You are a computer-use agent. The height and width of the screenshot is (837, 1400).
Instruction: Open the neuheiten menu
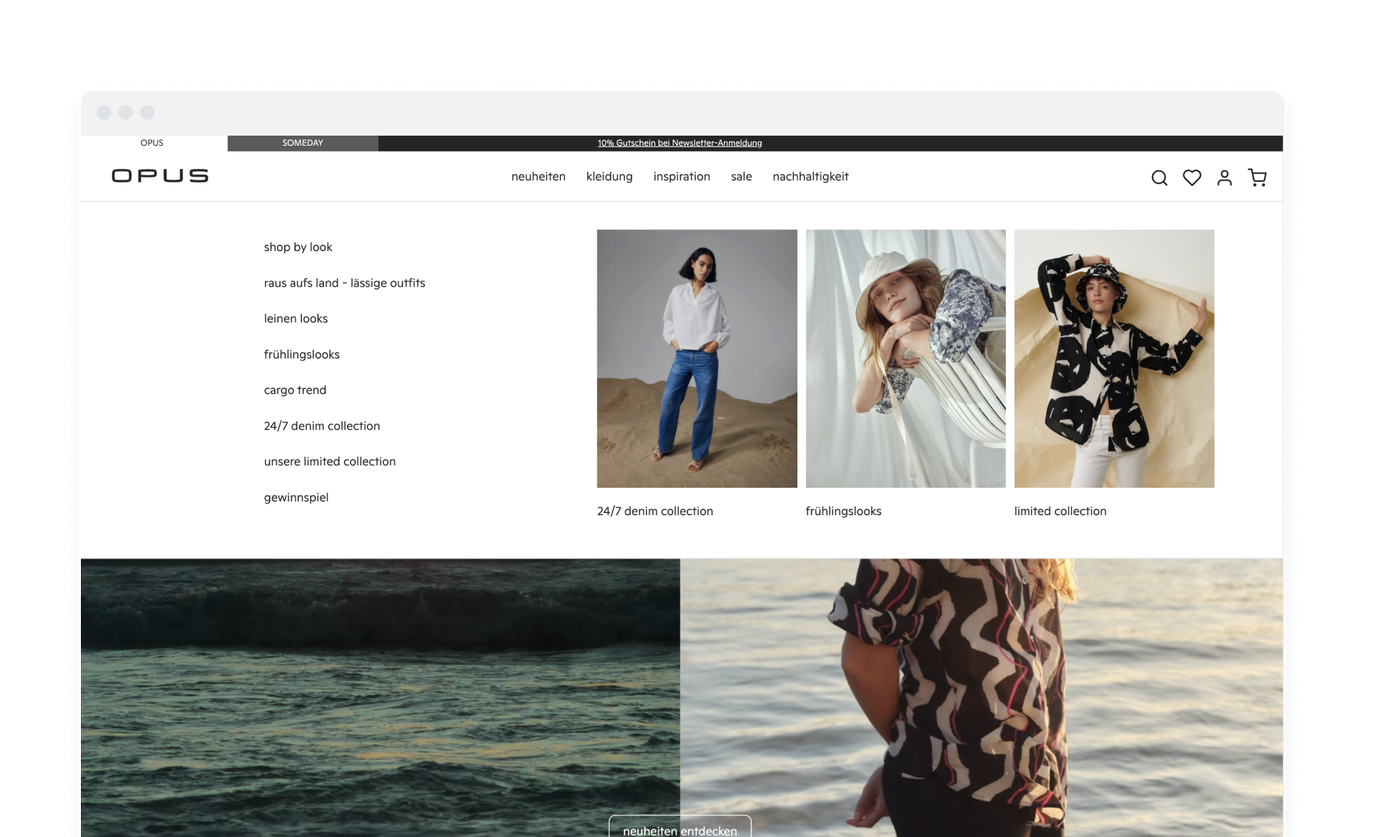[538, 176]
